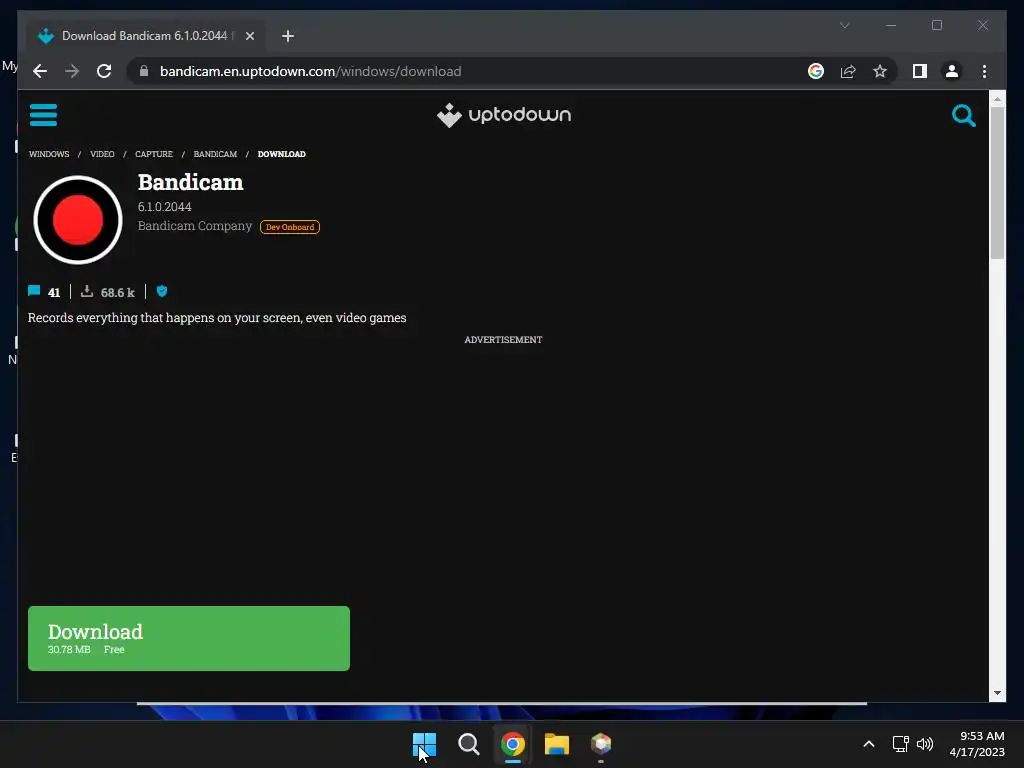Open the BANDICAM breadcrumb link
This screenshot has height=768, width=1024.
tap(215, 154)
